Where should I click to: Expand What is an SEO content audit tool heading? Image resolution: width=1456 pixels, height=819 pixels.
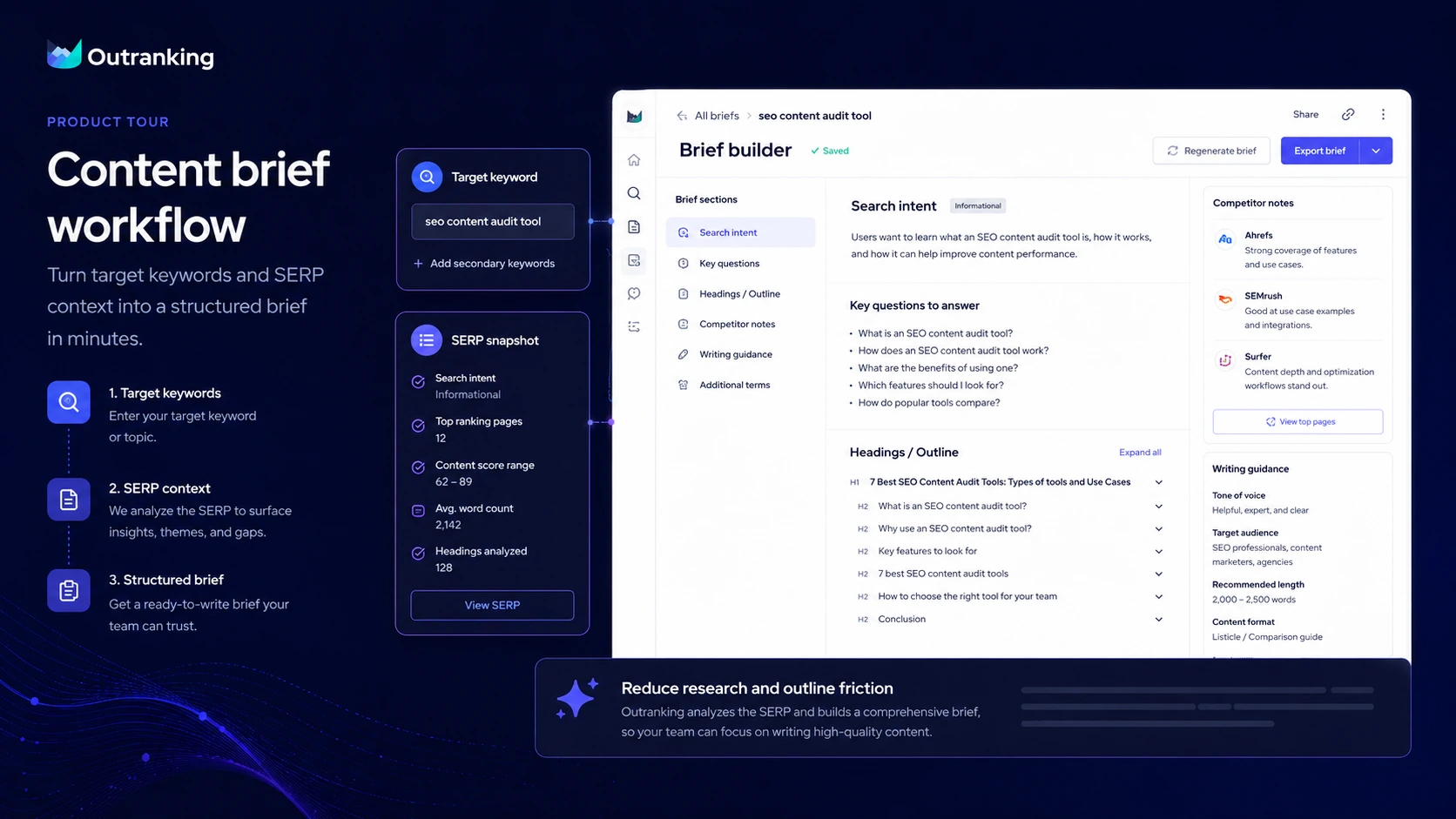tap(1158, 507)
